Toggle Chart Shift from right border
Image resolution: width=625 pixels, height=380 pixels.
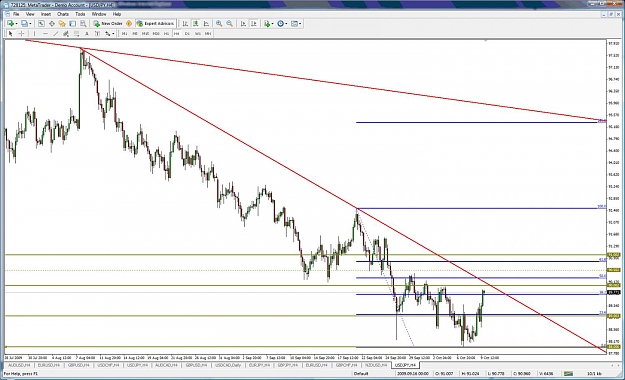pos(254,24)
